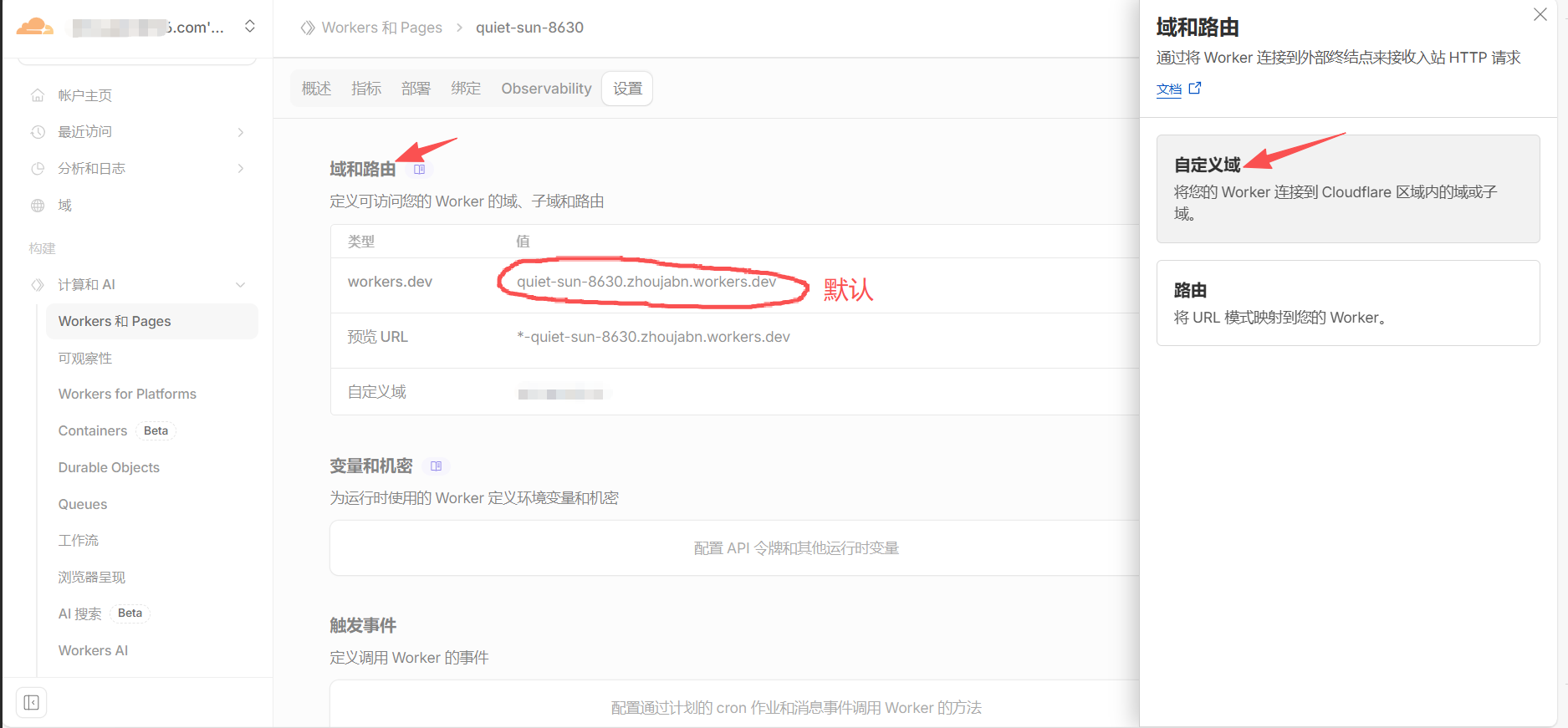Expand the 分析和日志 chevron
The height and width of the screenshot is (728, 1568).
pyautogui.click(x=241, y=169)
